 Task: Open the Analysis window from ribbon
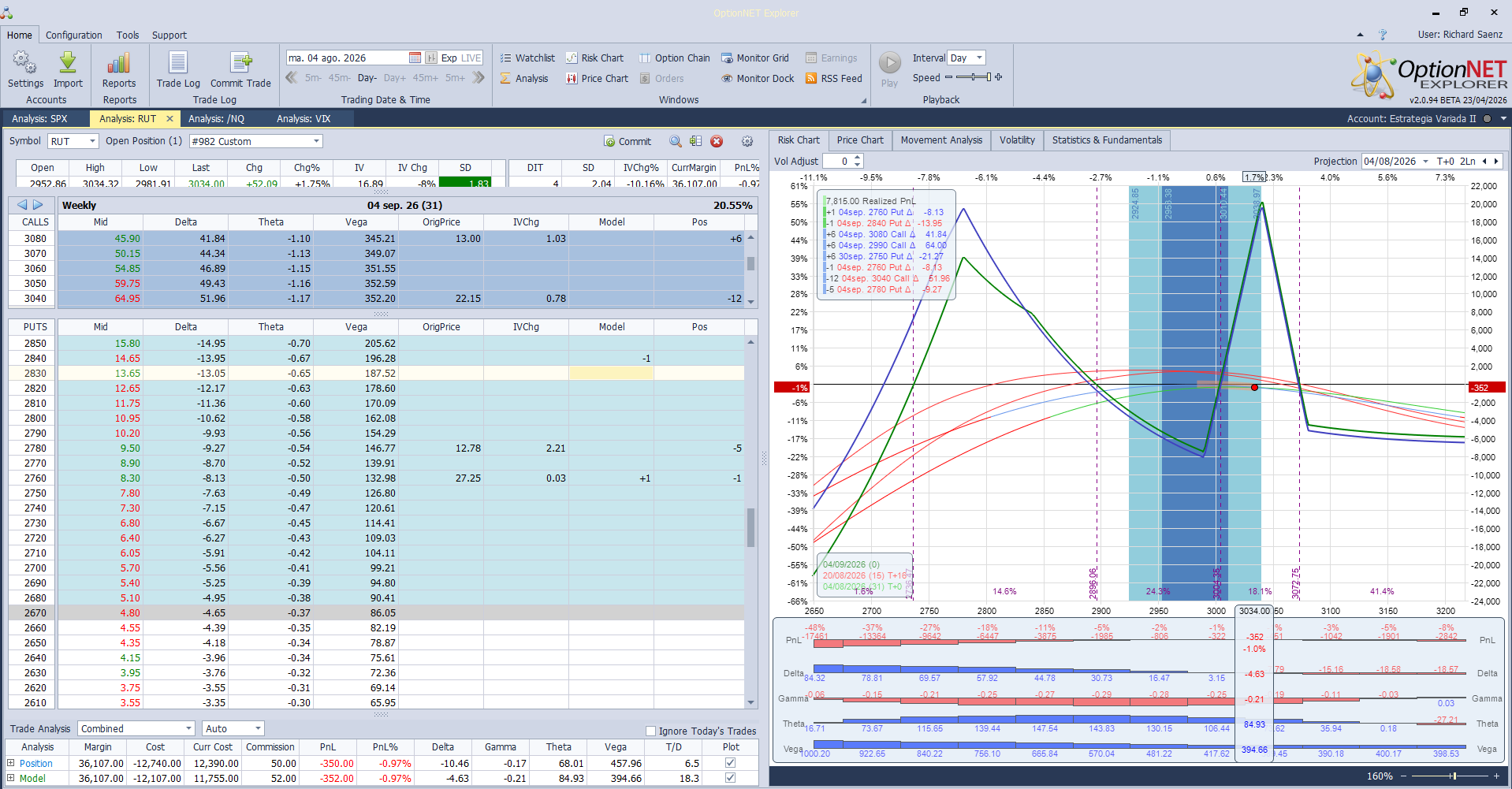(x=524, y=78)
